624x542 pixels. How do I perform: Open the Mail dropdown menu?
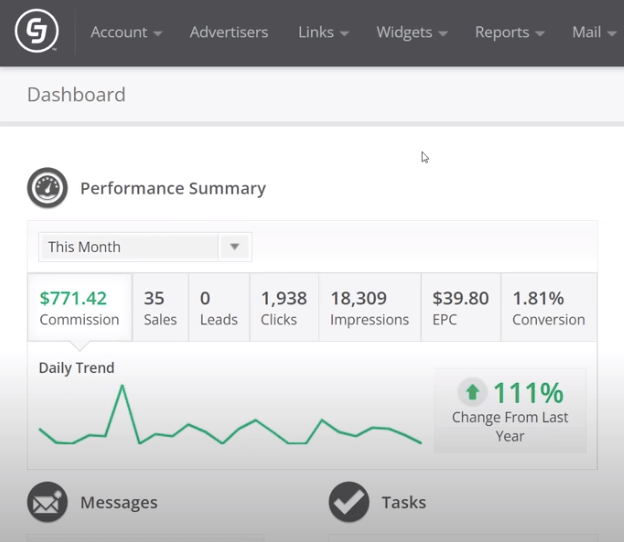click(x=594, y=32)
